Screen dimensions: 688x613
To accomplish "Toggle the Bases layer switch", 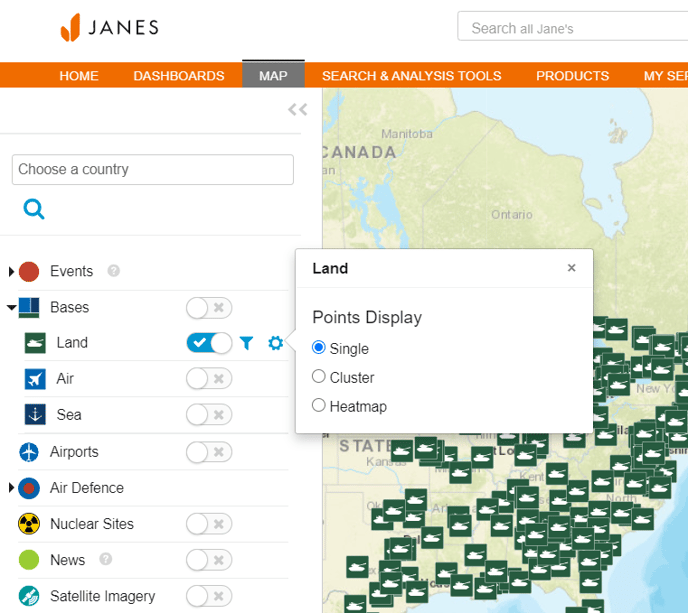I will (x=209, y=308).
